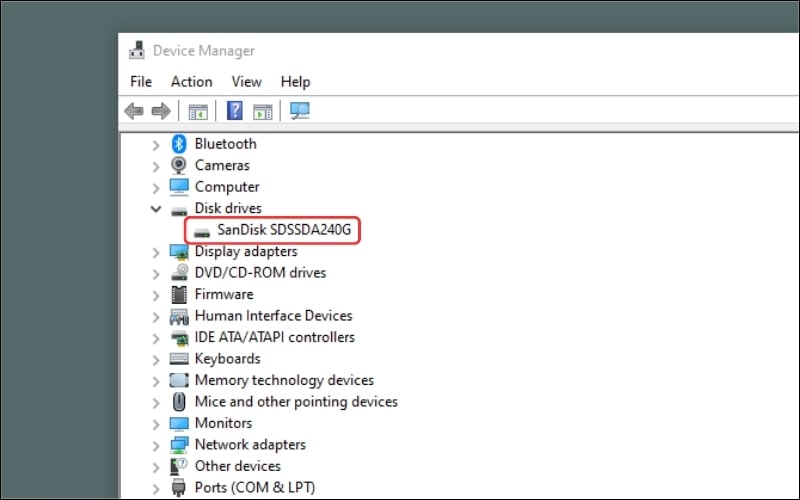Expand the Keyboards category chevron
Image resolution: width=800 pixels, height=500 pixels.
point(156,359)
